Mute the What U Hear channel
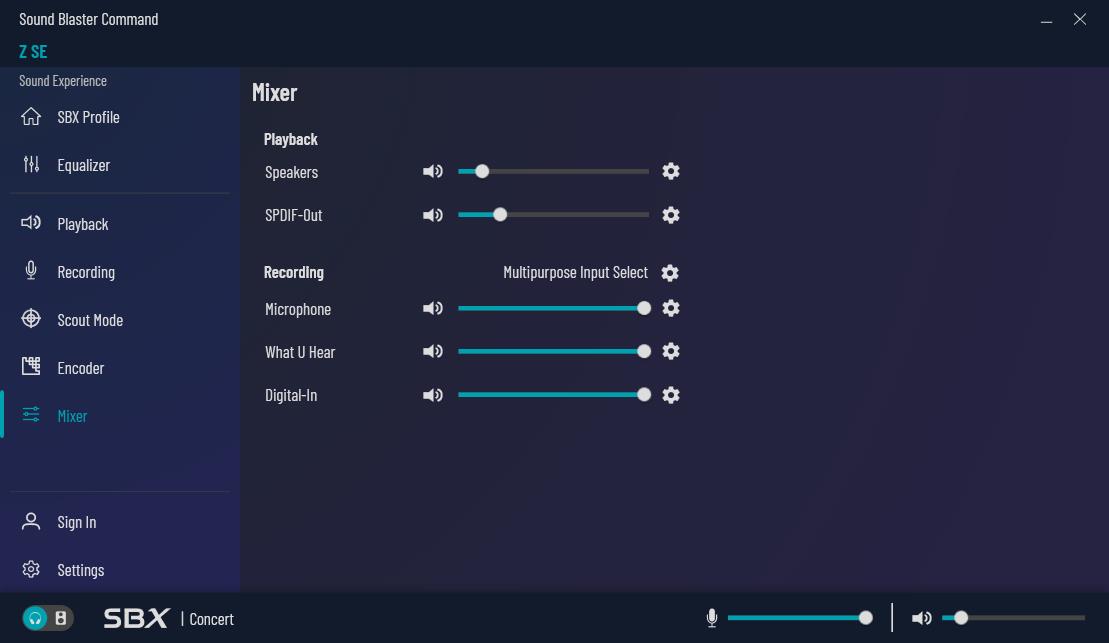 coord(433,351)
